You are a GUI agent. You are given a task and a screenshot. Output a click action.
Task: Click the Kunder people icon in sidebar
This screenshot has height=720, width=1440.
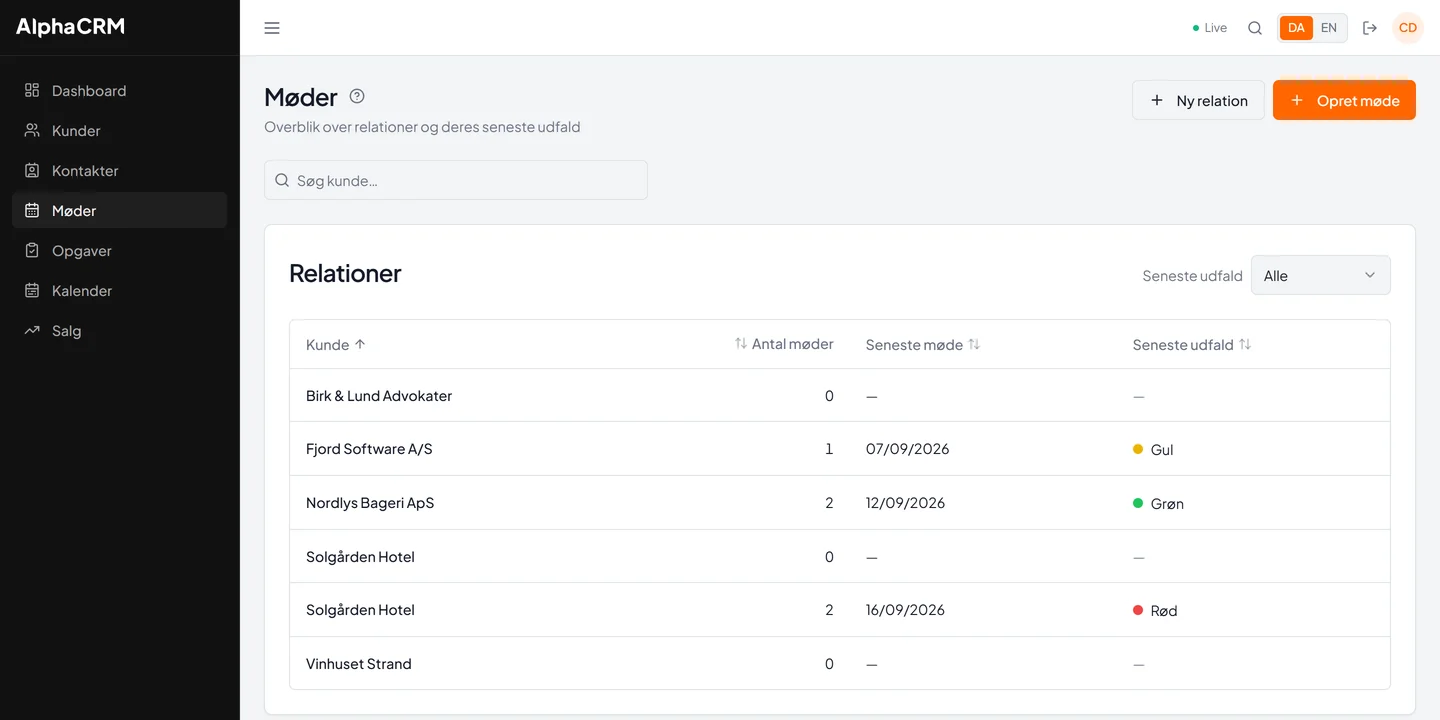32,130
